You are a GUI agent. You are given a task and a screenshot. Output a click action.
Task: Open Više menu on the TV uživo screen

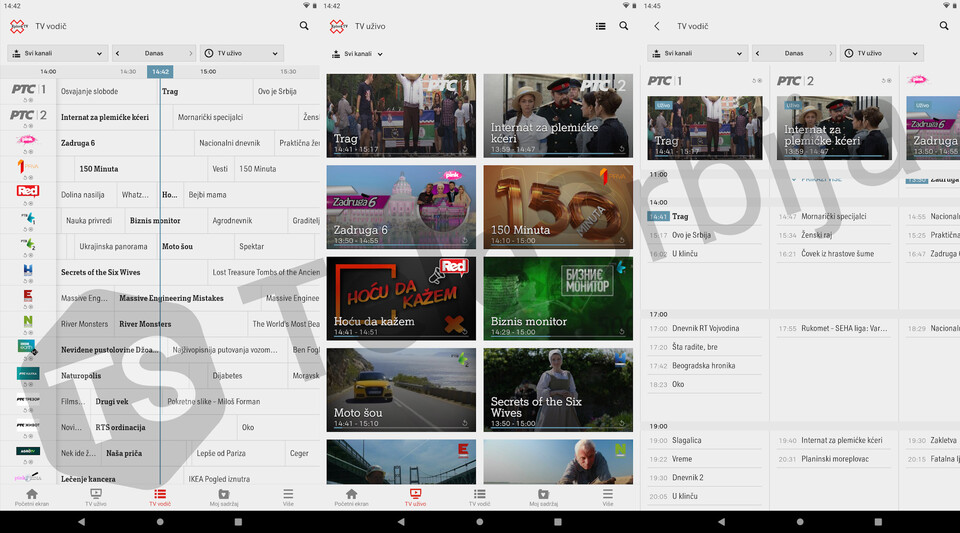608,497
